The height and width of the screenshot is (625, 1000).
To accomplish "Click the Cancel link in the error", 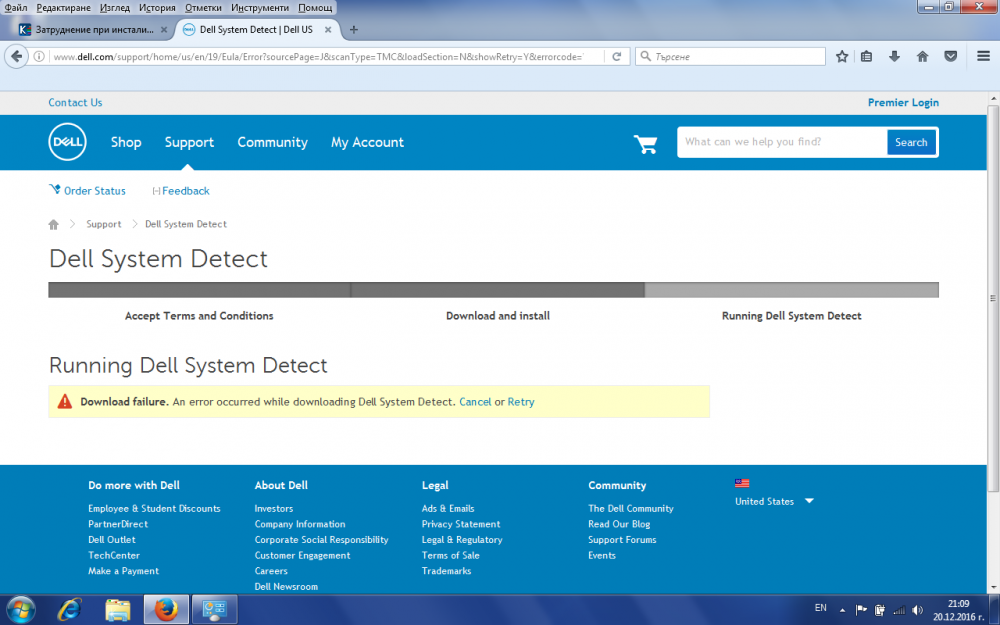I will click(x=475, y=402).
